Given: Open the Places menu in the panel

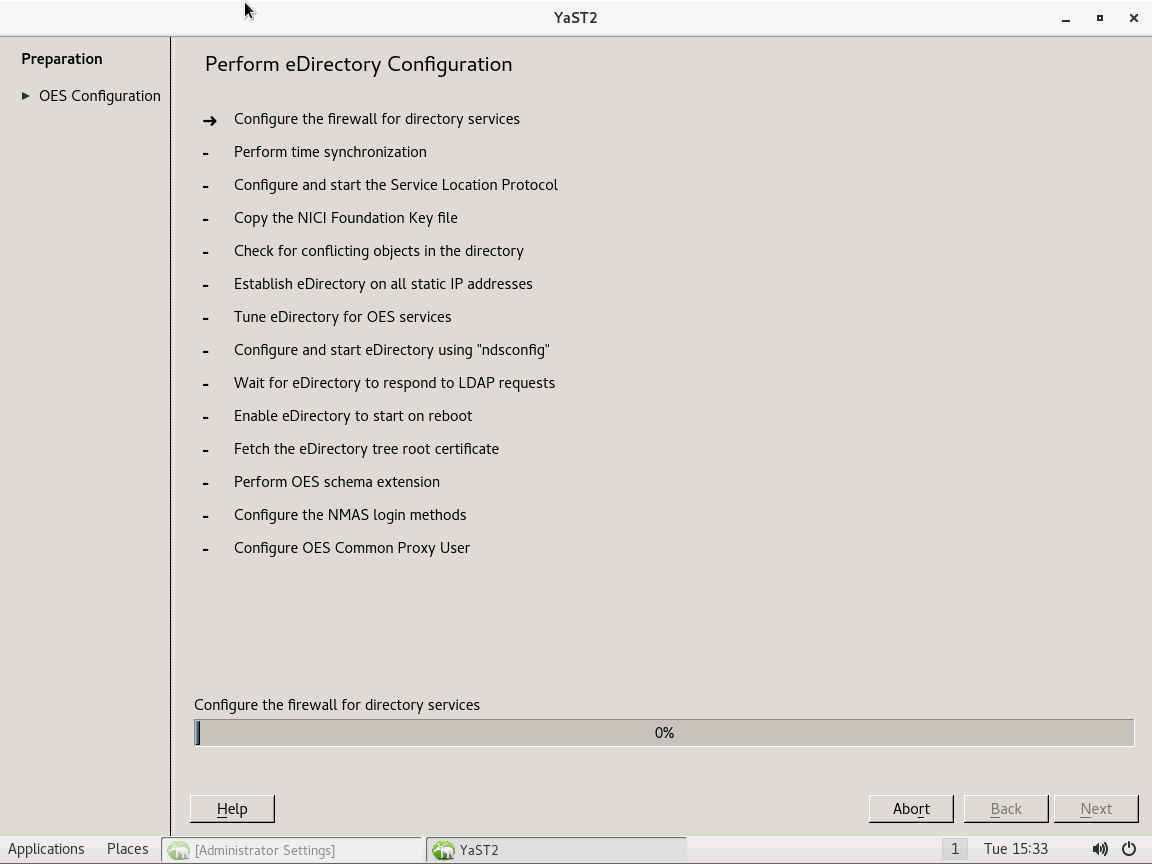Looking at the screenshot, I should (127, 849).
